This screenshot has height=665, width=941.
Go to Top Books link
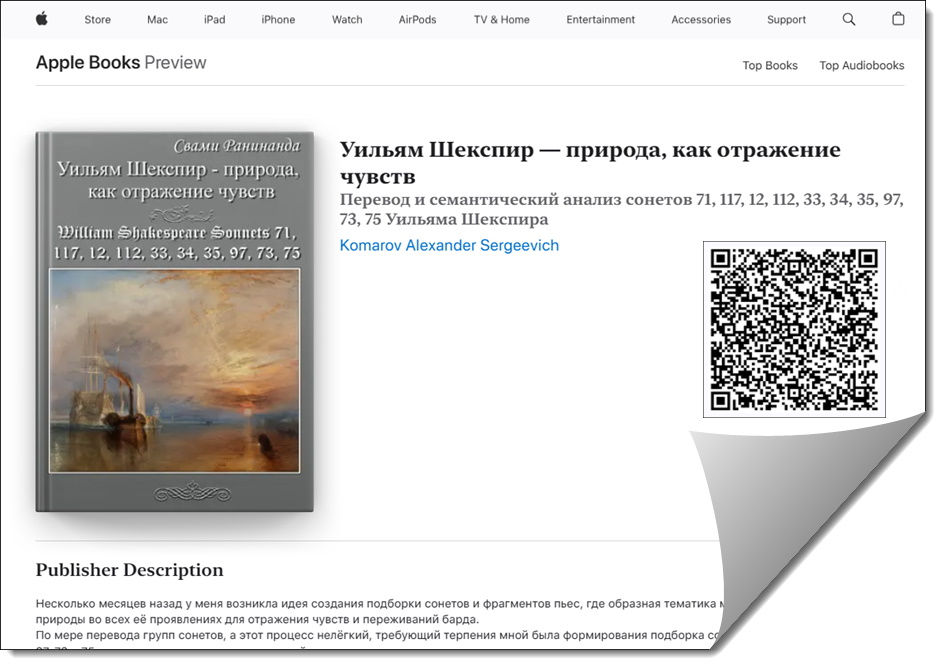[770, 65]
